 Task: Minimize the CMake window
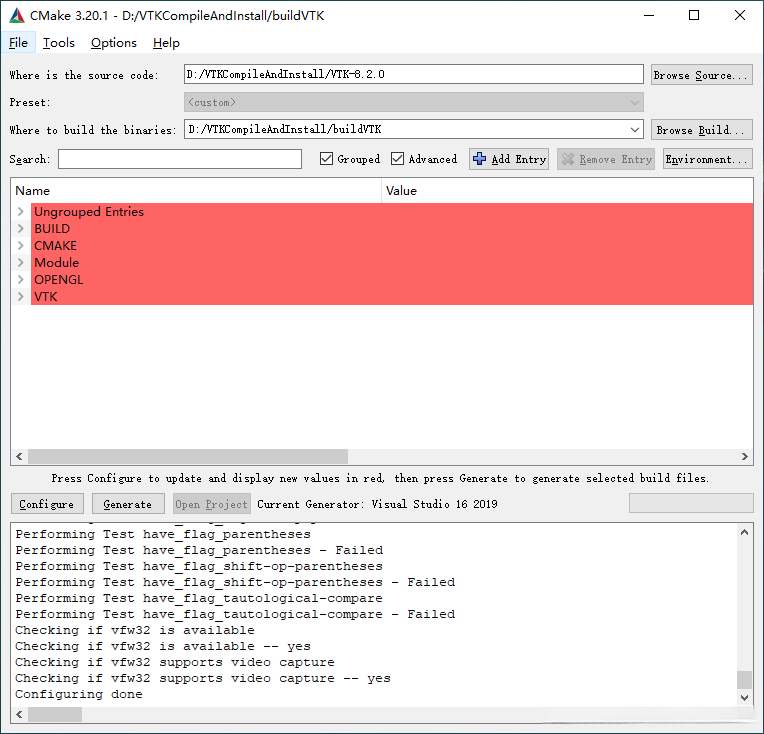(x=649, y=16)
